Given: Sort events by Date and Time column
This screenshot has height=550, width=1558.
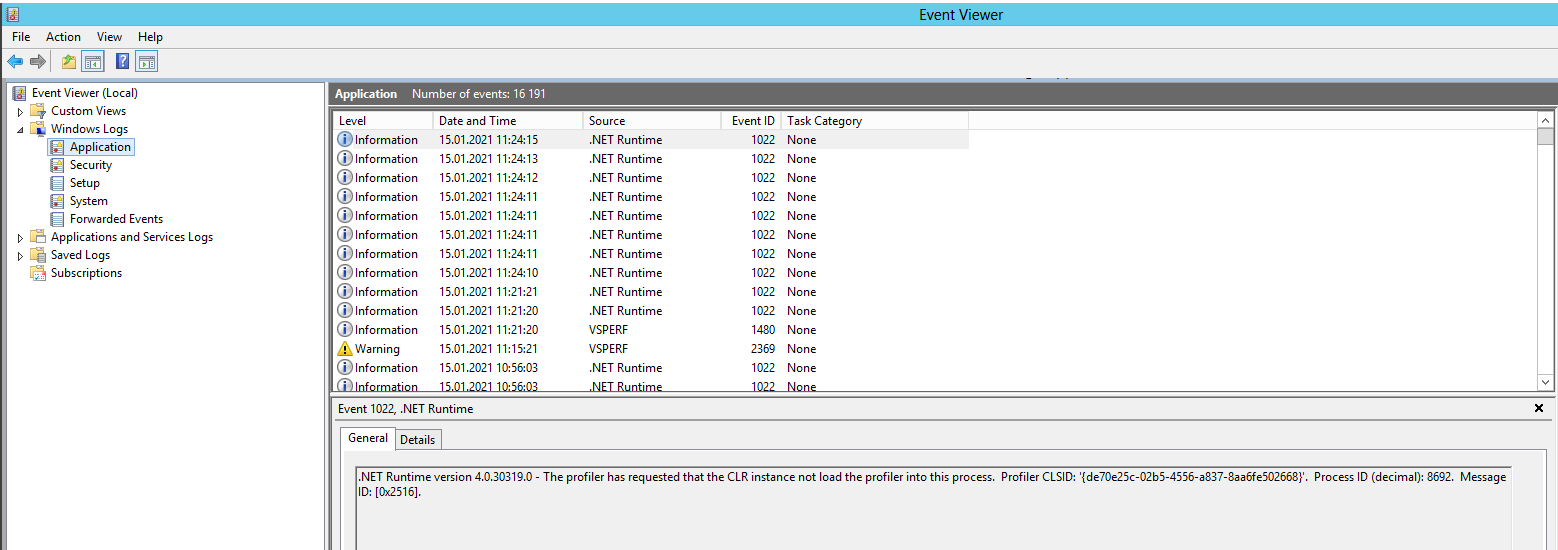Looking at the screenshot, I should pos(508,121).
